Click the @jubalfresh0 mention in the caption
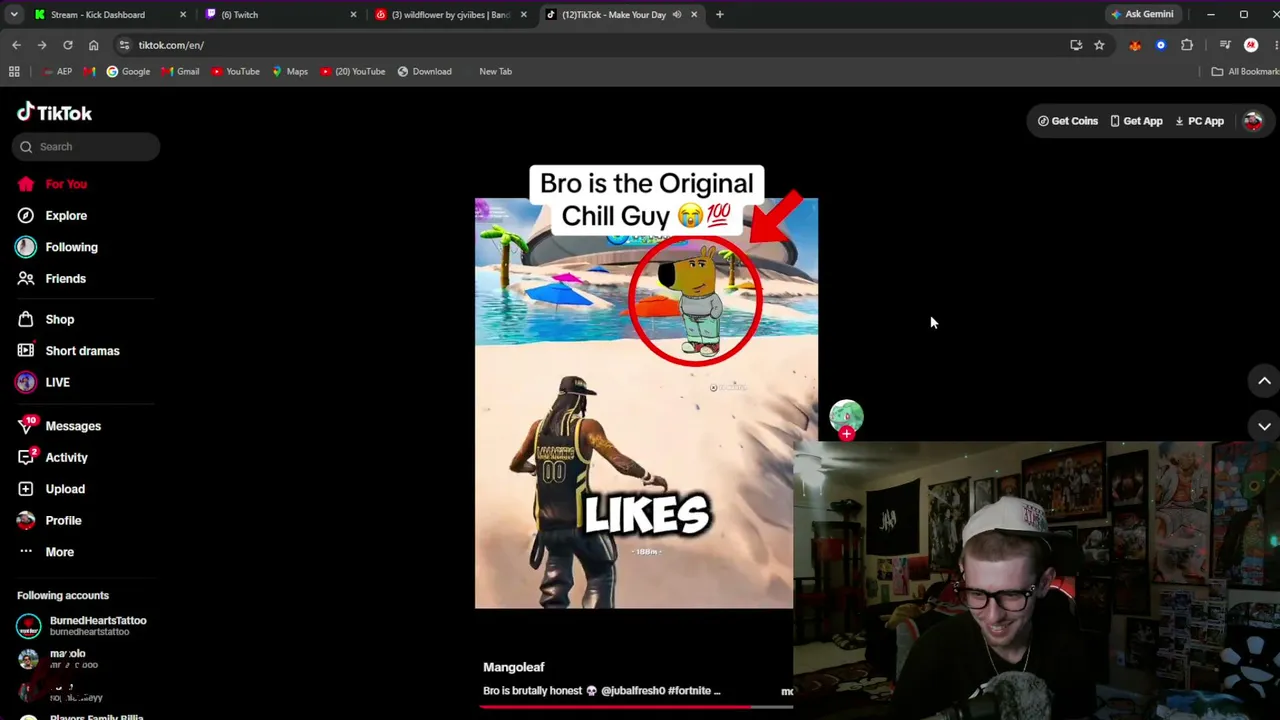Screen dimensions: 1280x720 (631, 691)
